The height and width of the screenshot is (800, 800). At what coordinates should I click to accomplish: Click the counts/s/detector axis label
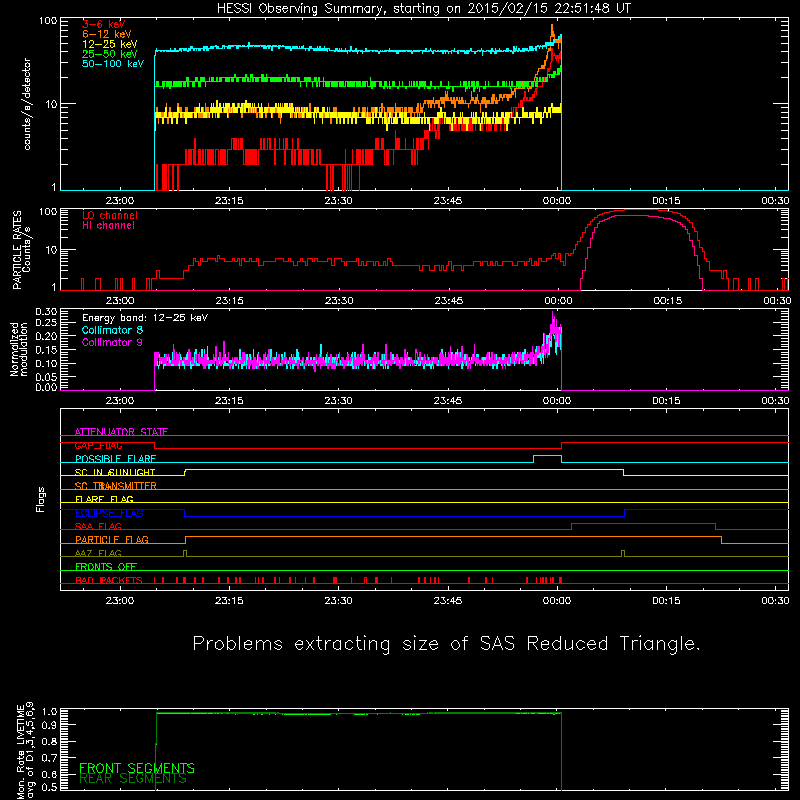point(27,104)
